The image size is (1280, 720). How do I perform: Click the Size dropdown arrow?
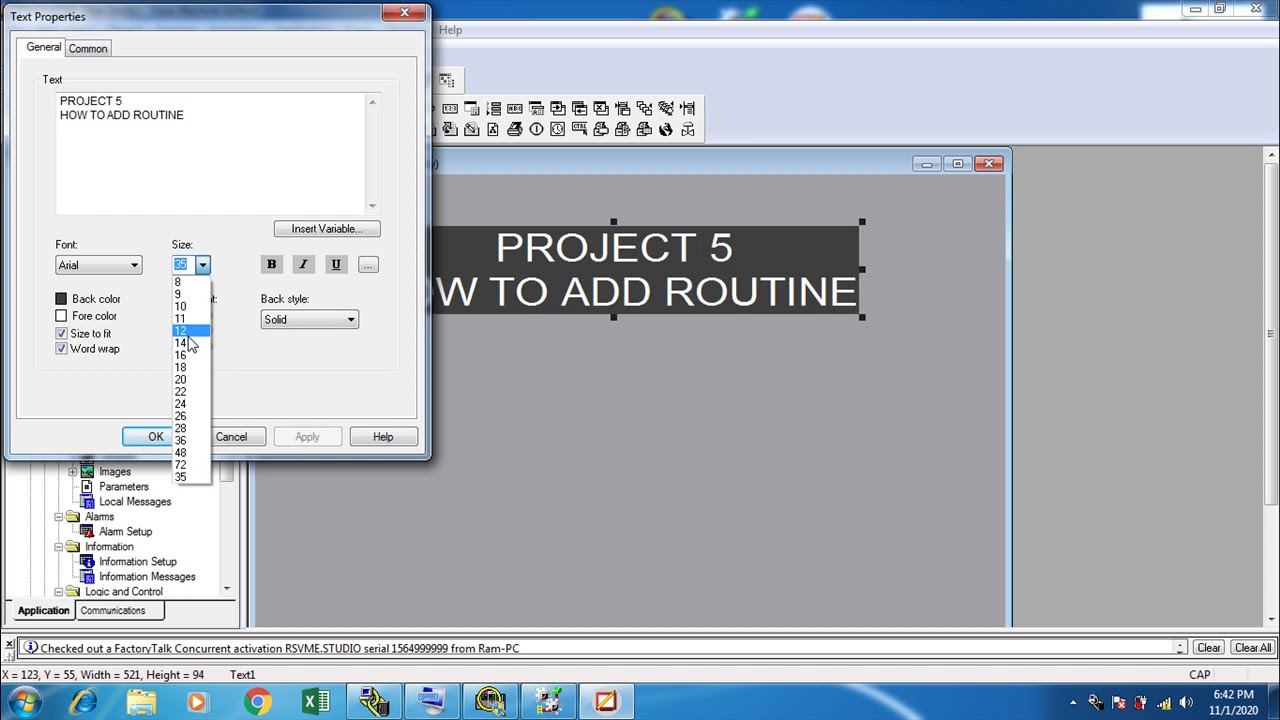click(x=203, y=265)
